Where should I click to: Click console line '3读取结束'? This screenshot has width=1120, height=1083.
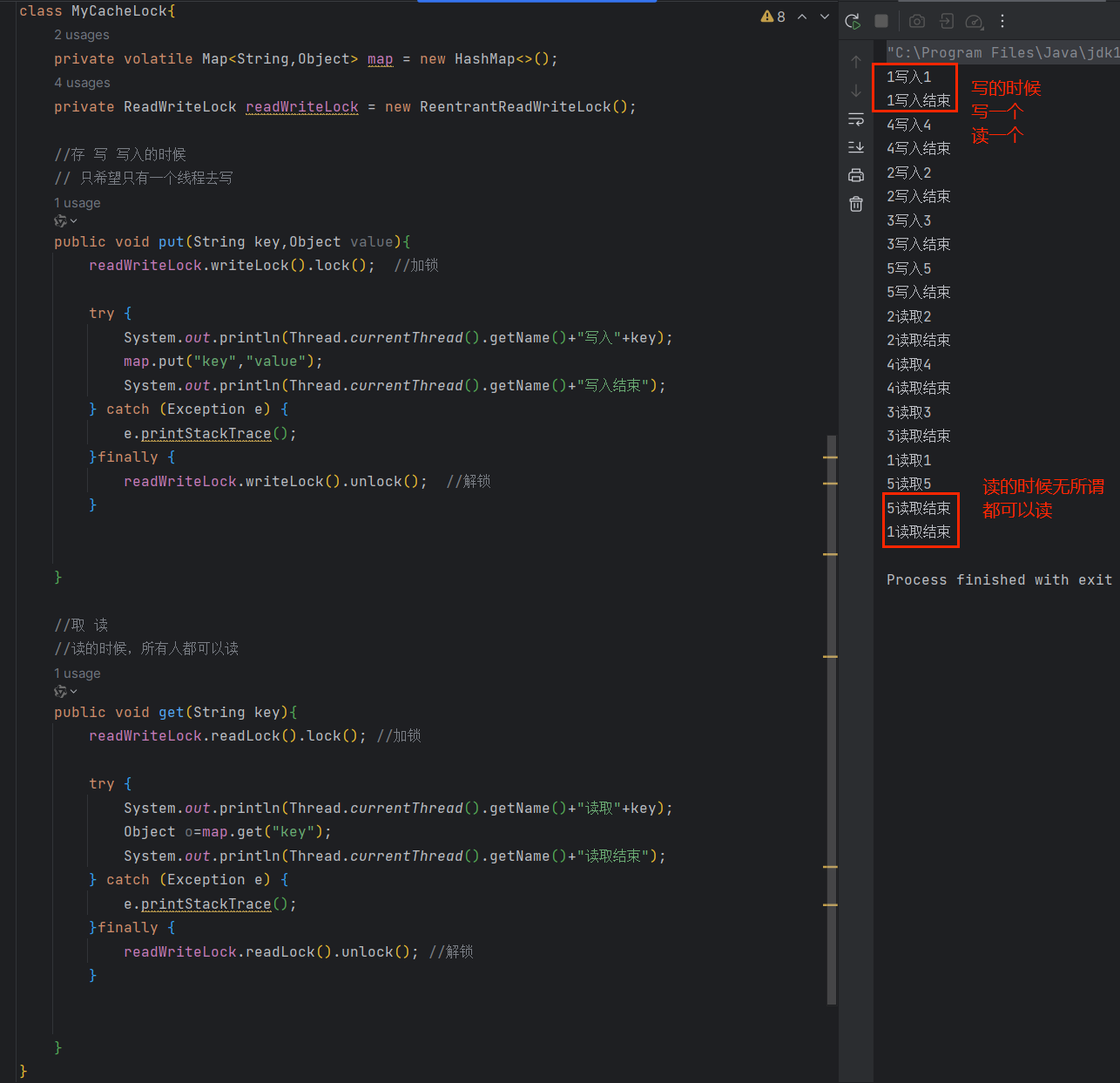[x=919, y=437]
